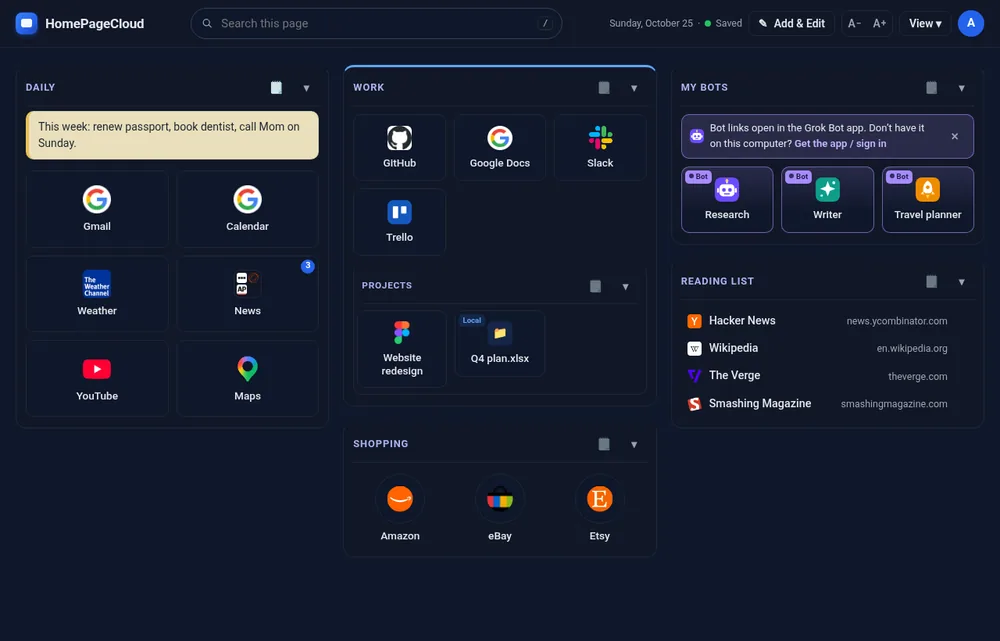Click the smashingmagazine.com URL text

pos(894,404)
